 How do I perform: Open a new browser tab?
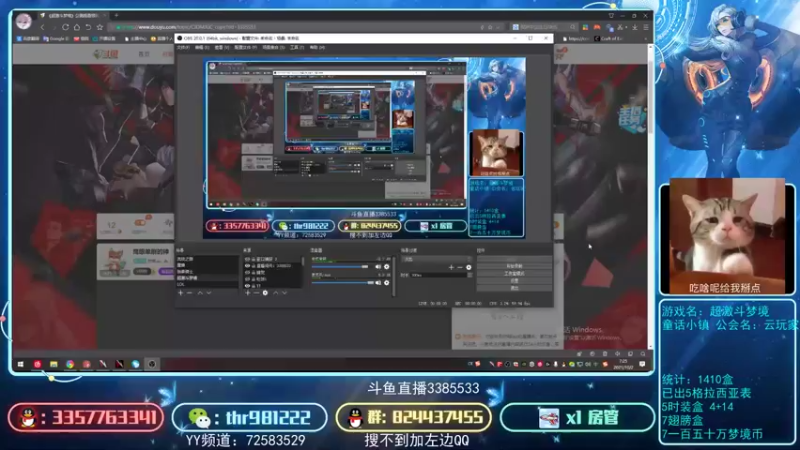pyautogui.click(x=116, y=15)
